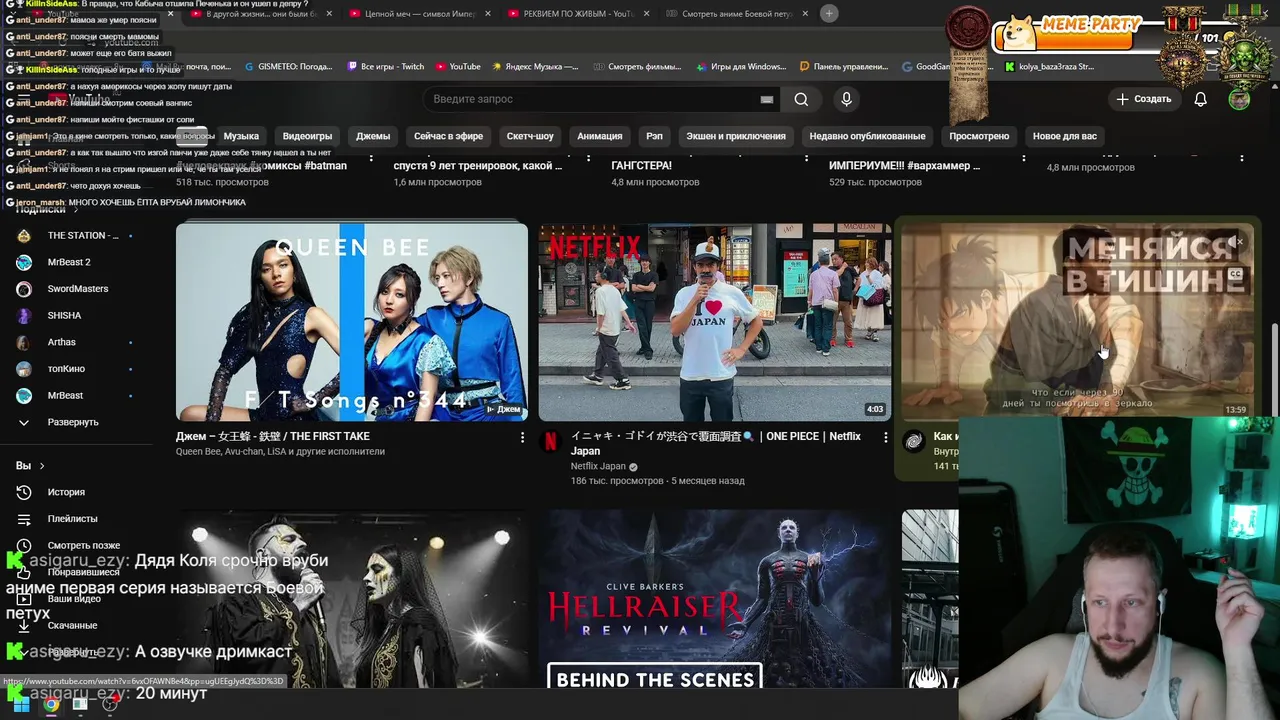This screenshot has height=720, width=1280.
Task: Open the kolya_baza3raza bookmark
Action: pyautogui.click(x=1050, y=67)
